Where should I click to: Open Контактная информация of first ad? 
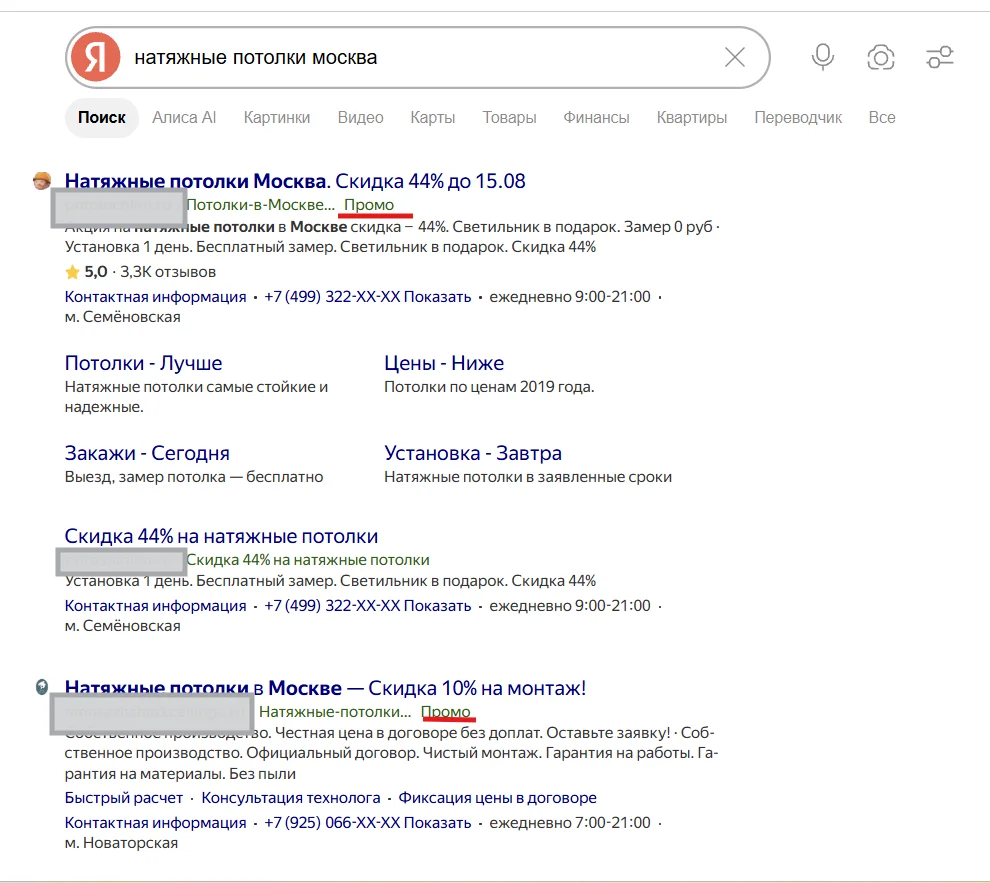155,297
